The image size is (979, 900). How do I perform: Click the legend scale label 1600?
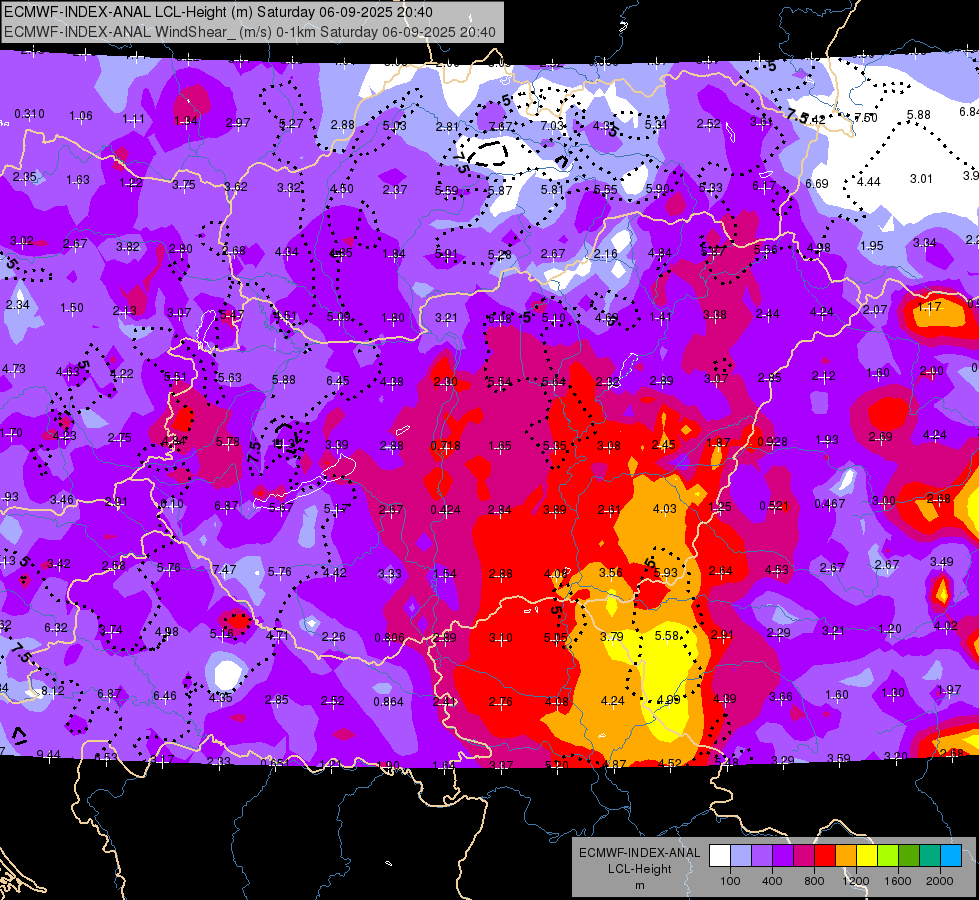pyautogui.click(x=898, y=881)
